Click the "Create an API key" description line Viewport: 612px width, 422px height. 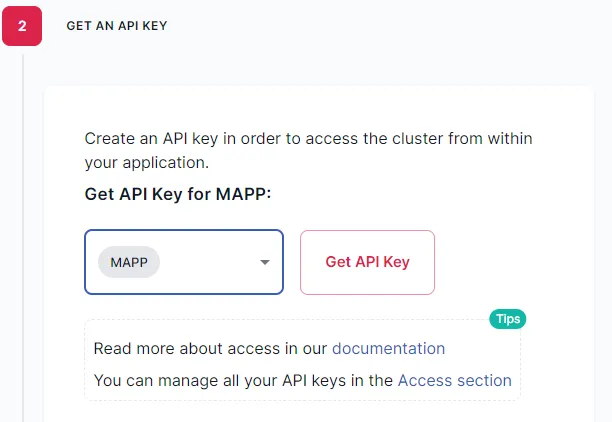(x=308, y=139)
